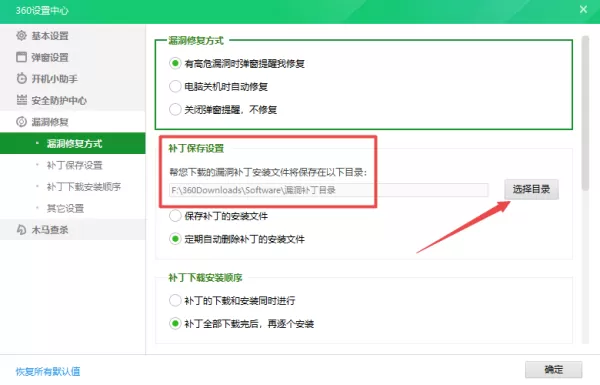Collapse the 漏洞修复 category
The height and width of the screenshot is (385, 600).
coord(73,122)
